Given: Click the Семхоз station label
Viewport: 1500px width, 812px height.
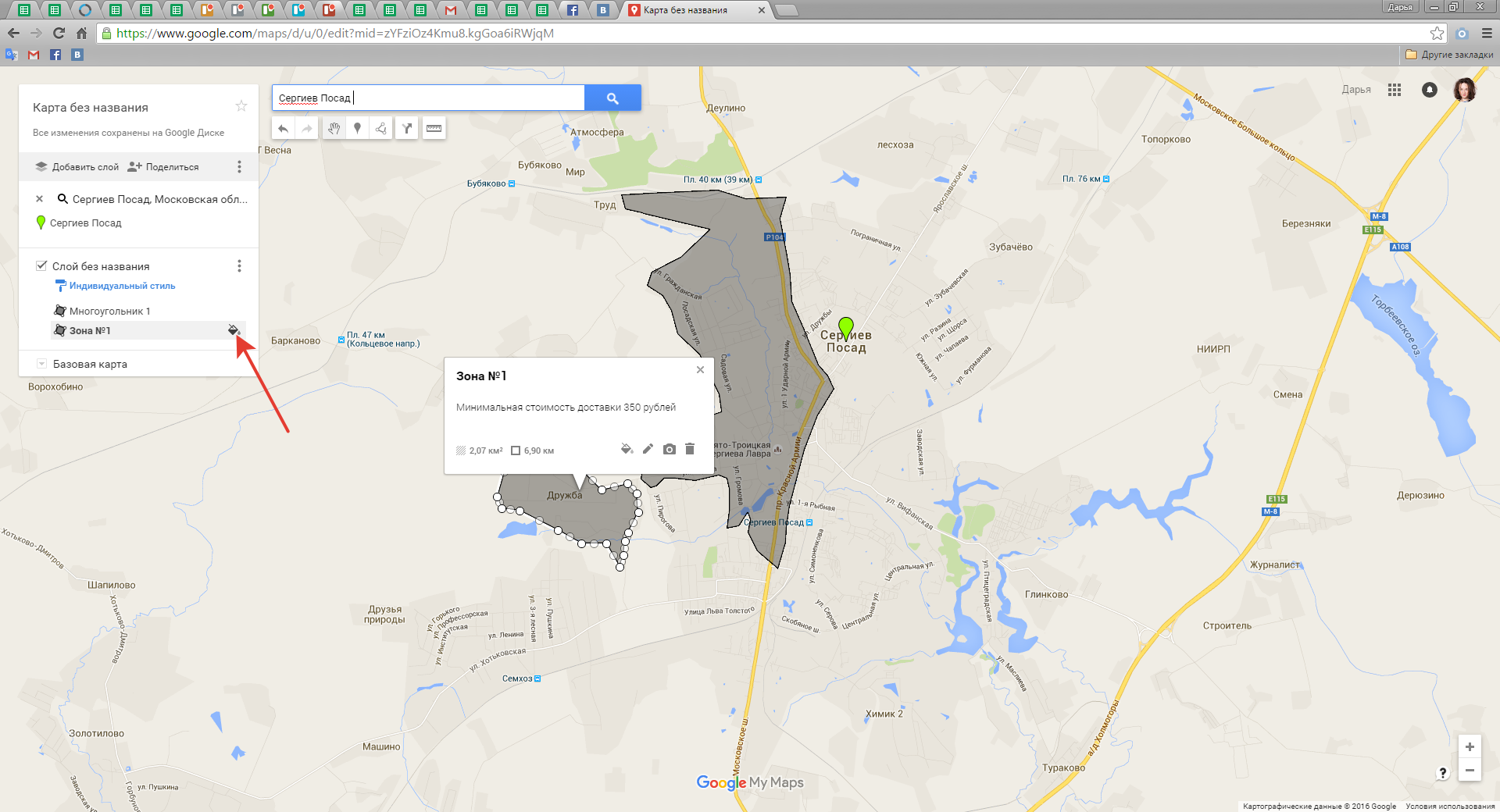Looking at the screenshot, I should coord(517,678).
